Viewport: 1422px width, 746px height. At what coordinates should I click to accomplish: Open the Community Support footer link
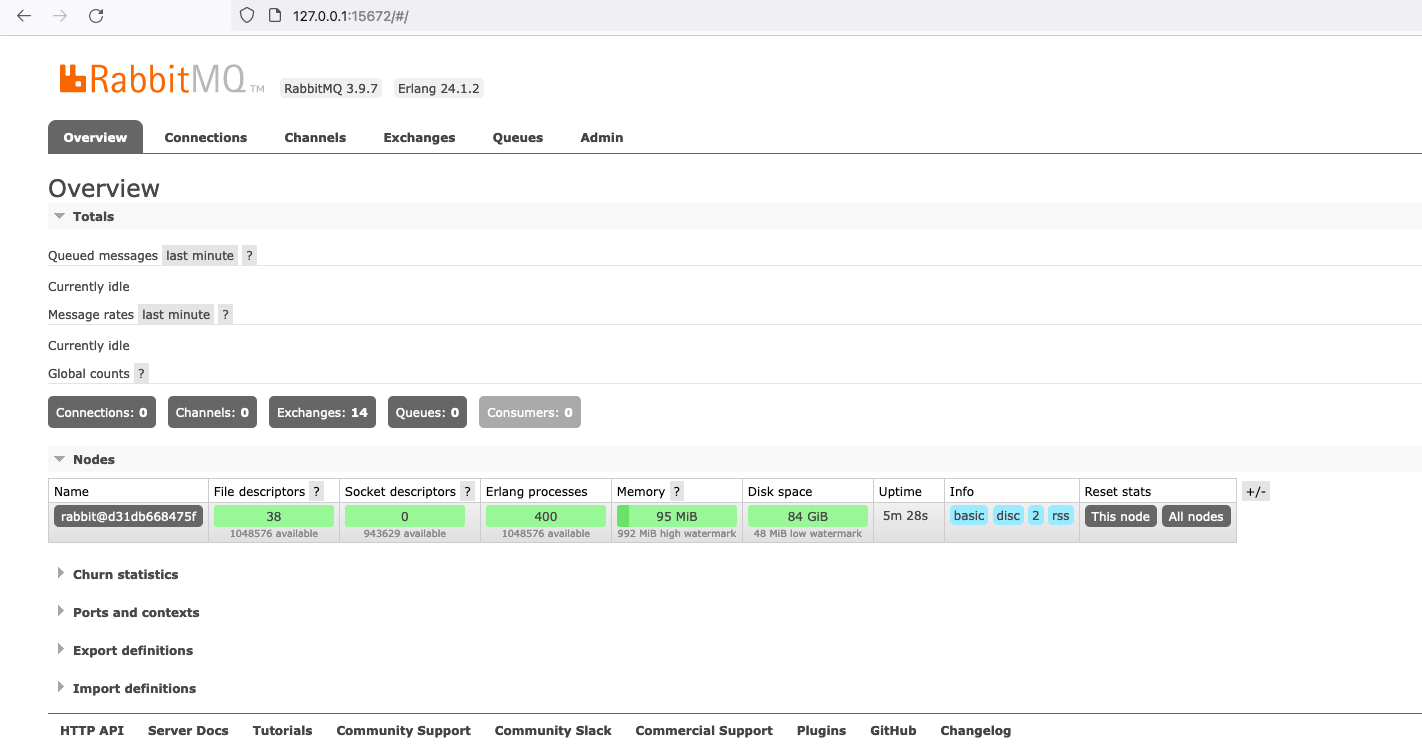(x=404, y=730)
